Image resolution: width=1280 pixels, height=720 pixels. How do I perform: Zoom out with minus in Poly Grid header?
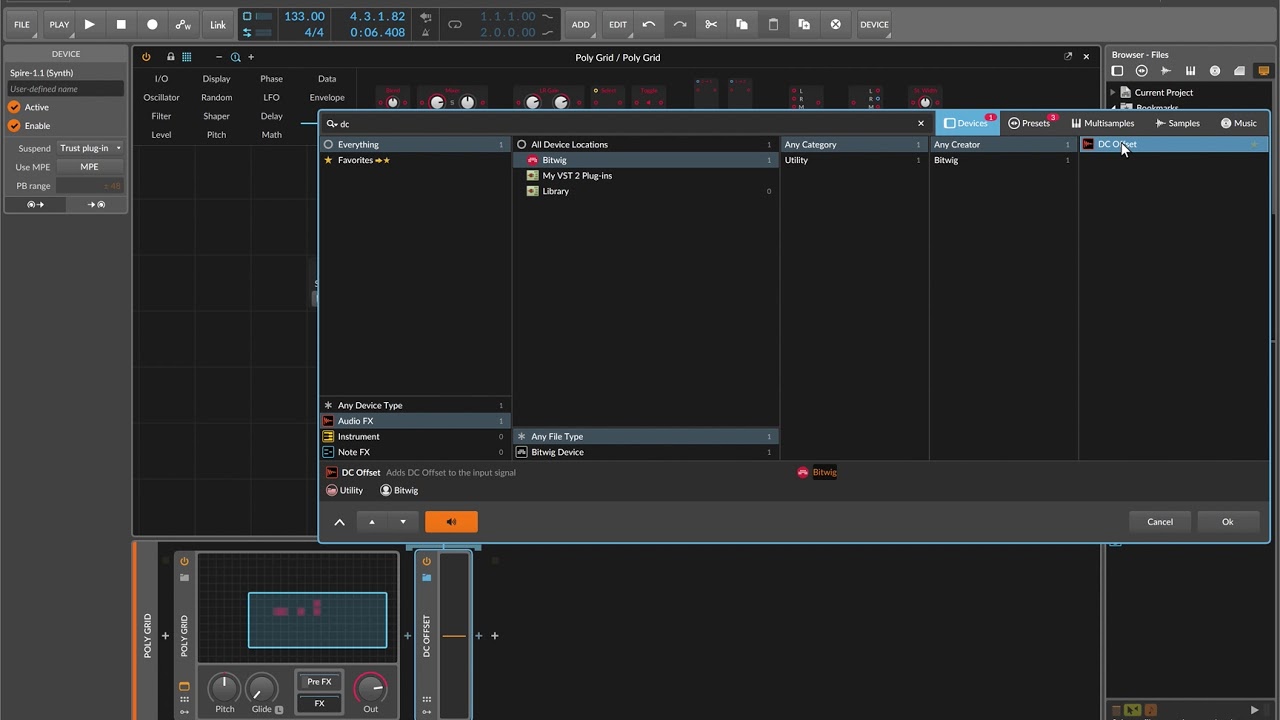click(218, 57)
